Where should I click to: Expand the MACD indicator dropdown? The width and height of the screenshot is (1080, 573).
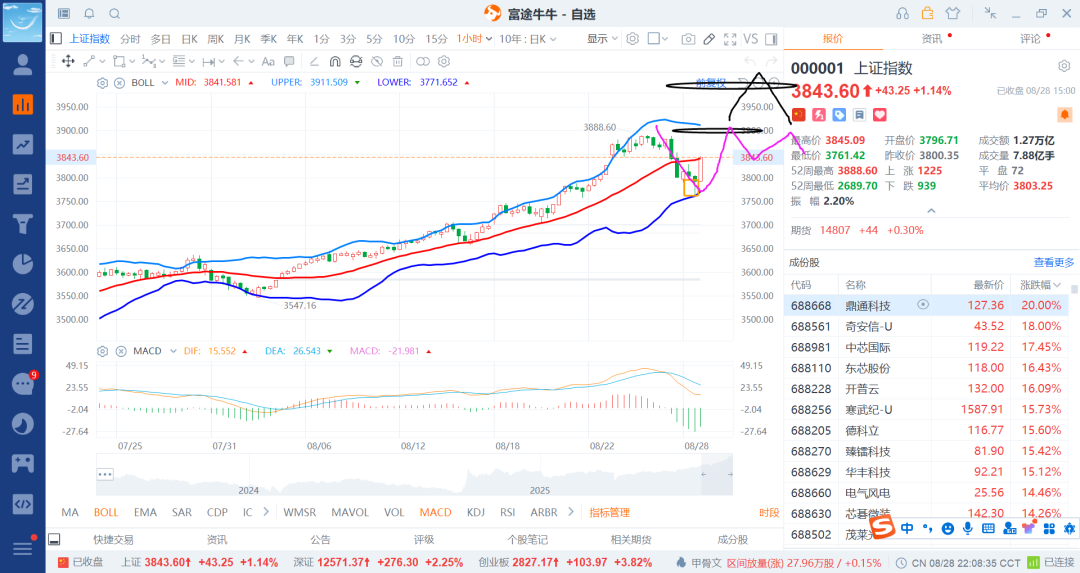(172, 351)
